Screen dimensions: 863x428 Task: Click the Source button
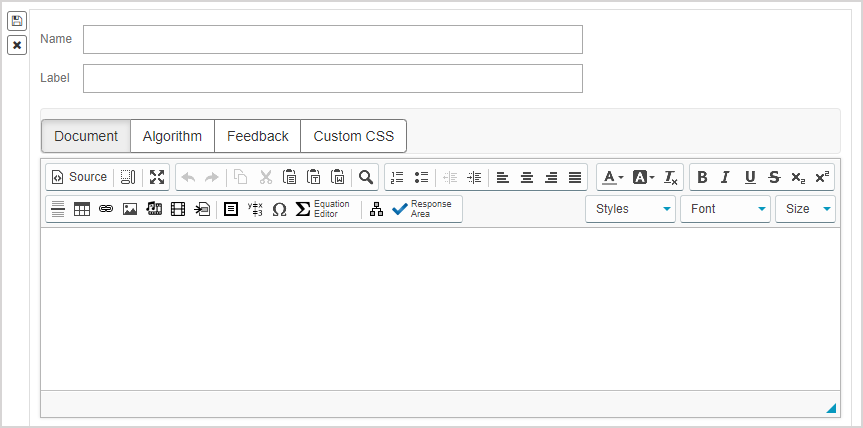click(x=79, y=177)
